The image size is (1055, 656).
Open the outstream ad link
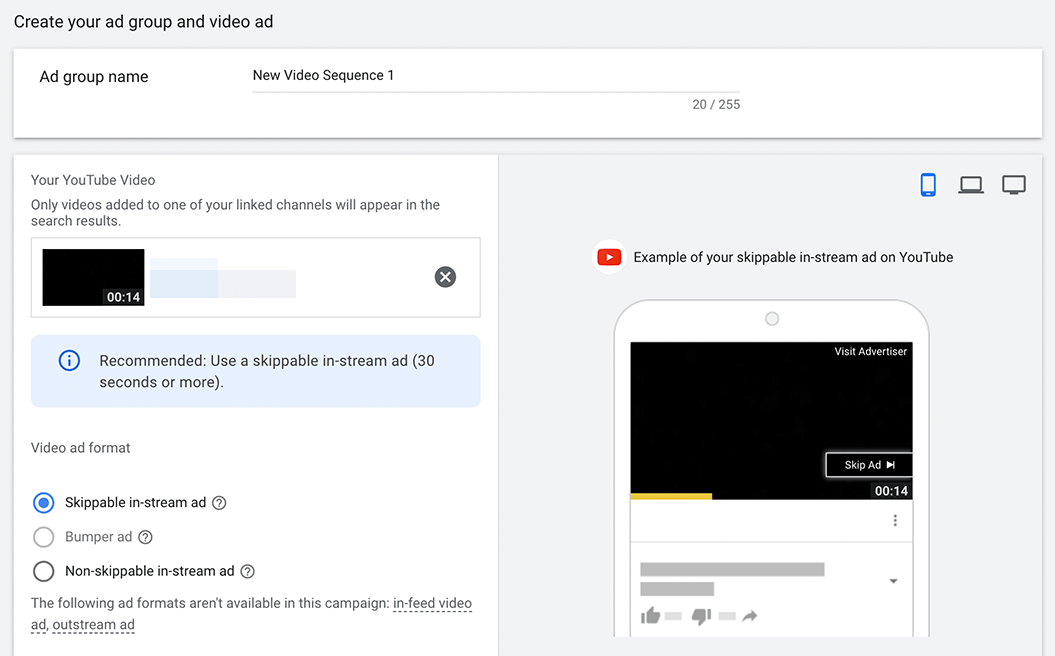94,625
